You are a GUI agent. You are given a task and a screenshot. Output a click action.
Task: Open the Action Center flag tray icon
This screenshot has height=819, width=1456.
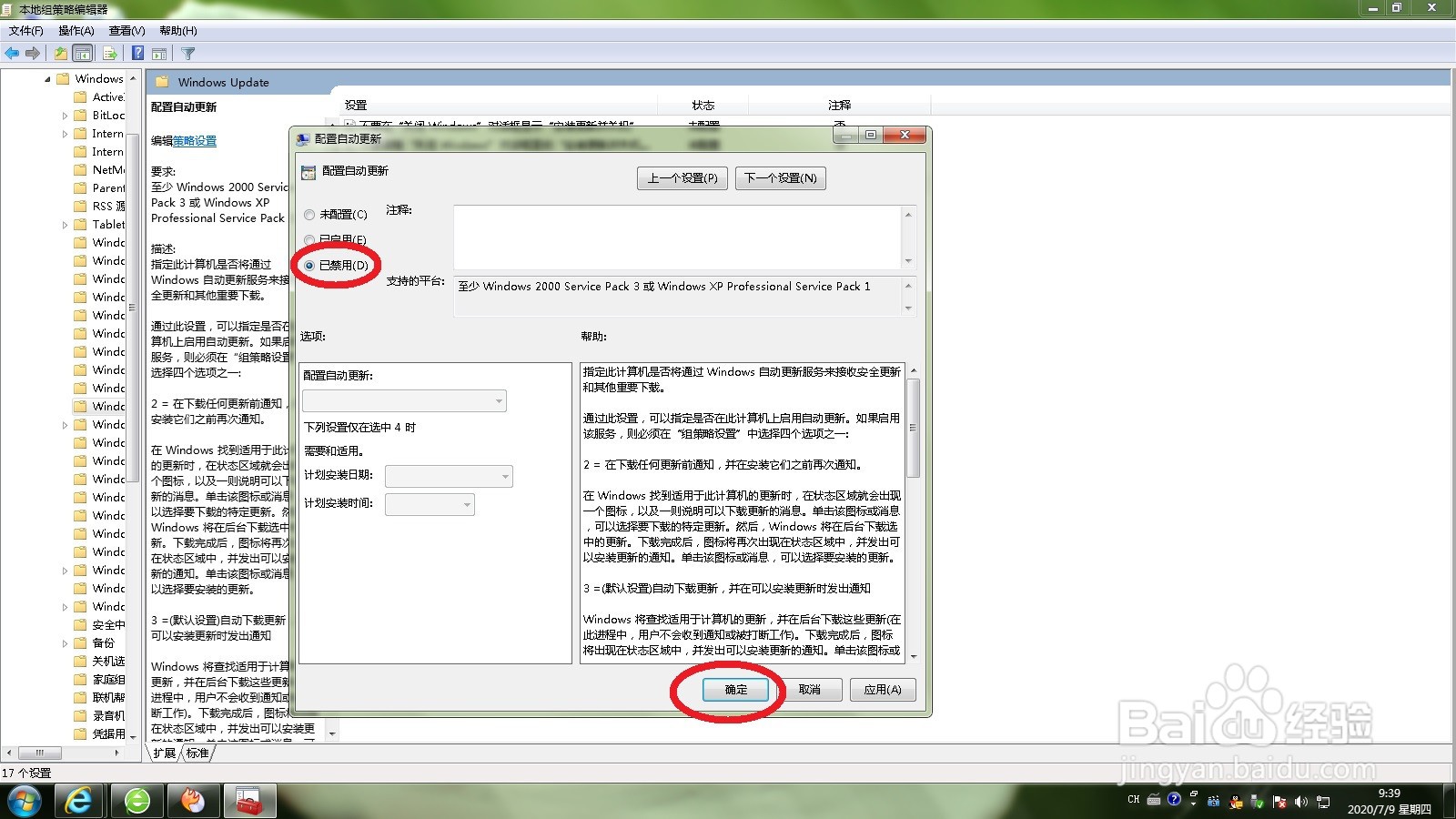click(x=1279, y=802)
